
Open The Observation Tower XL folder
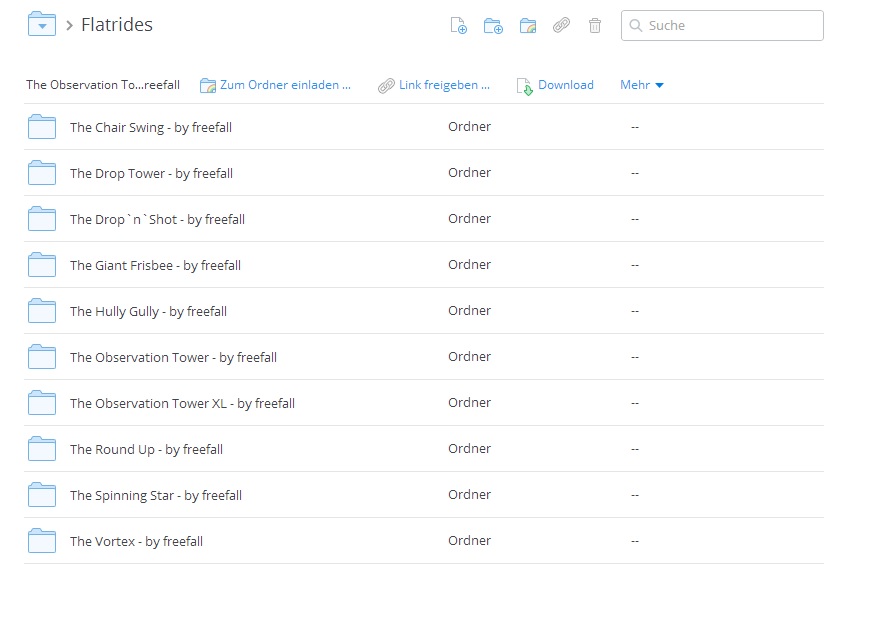[182, 403]
